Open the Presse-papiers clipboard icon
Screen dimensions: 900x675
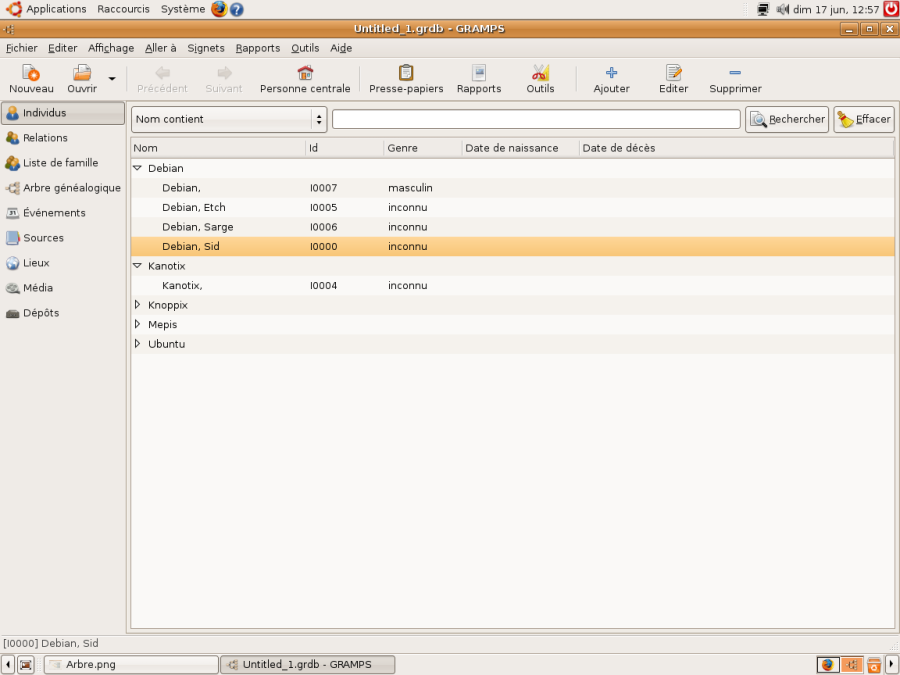click(x=406, y=73)
